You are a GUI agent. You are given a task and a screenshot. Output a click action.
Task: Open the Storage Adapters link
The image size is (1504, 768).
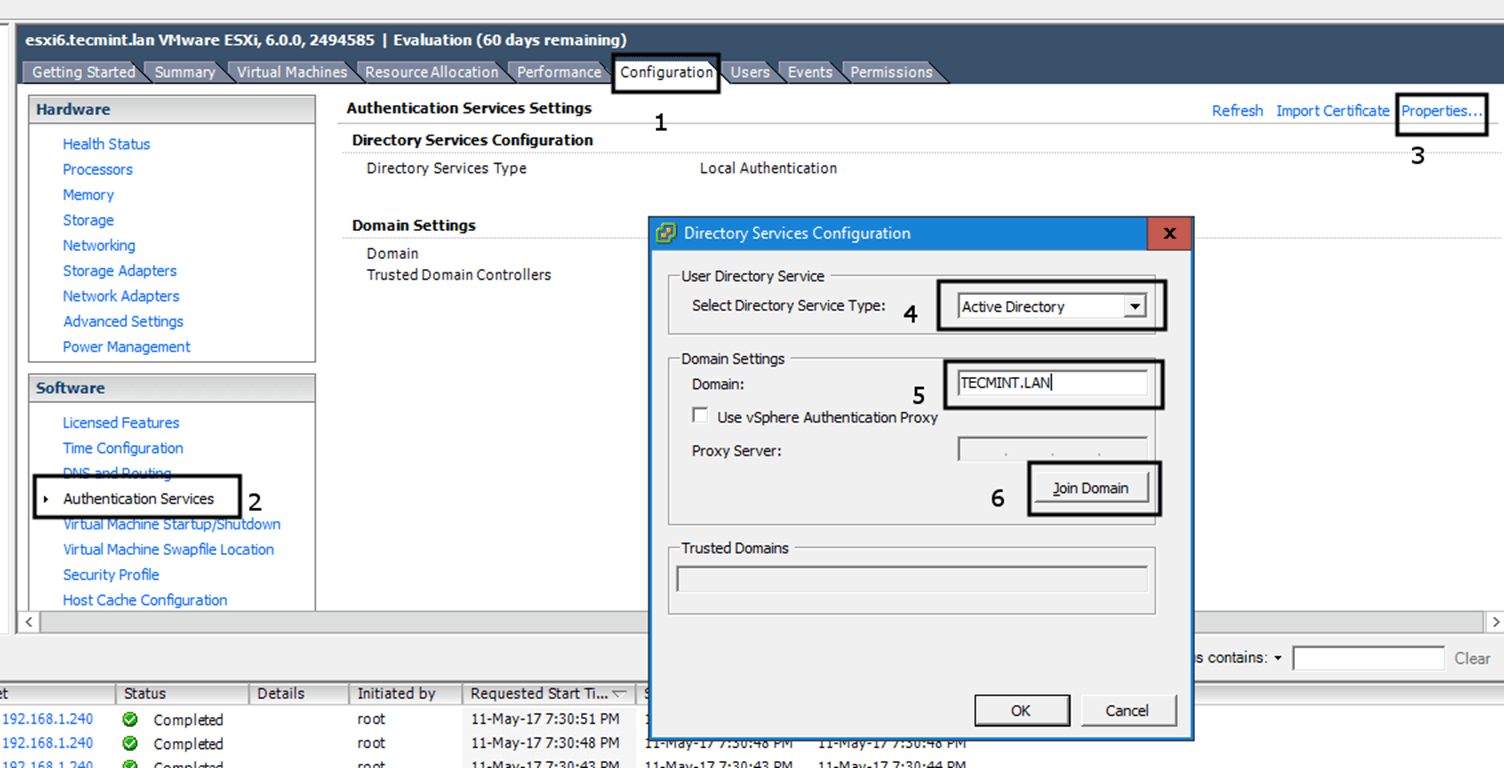(120, 271)
